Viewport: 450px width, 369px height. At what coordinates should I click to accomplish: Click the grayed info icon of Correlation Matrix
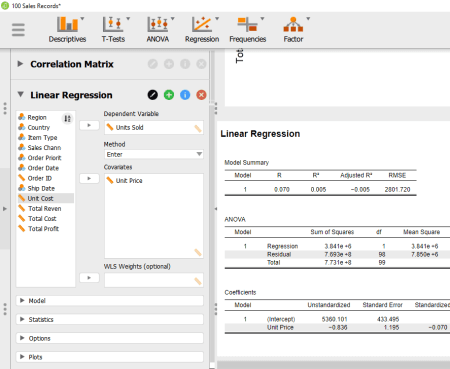coord(185,64)
